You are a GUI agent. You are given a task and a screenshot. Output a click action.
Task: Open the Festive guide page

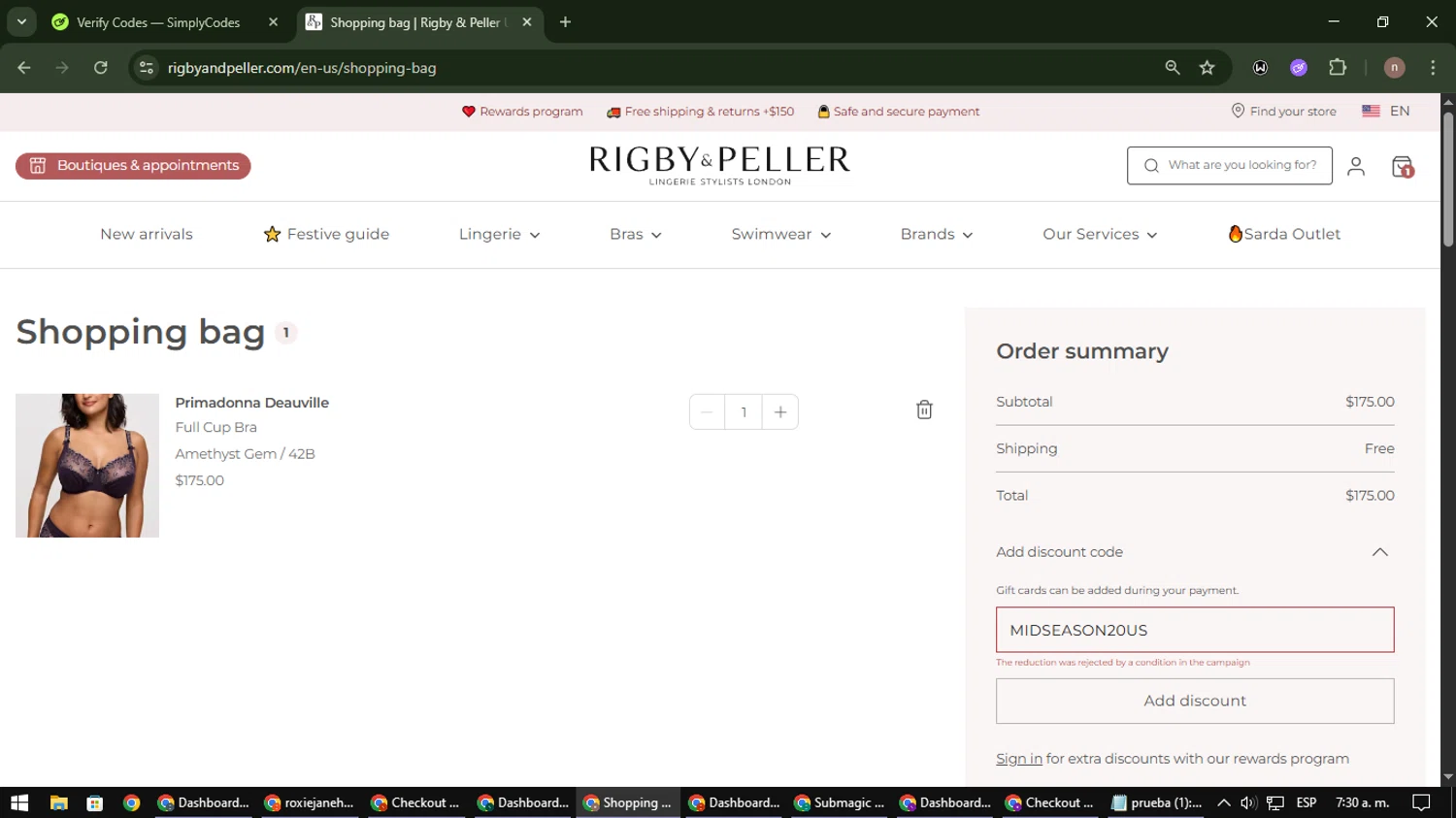[326, 234]
